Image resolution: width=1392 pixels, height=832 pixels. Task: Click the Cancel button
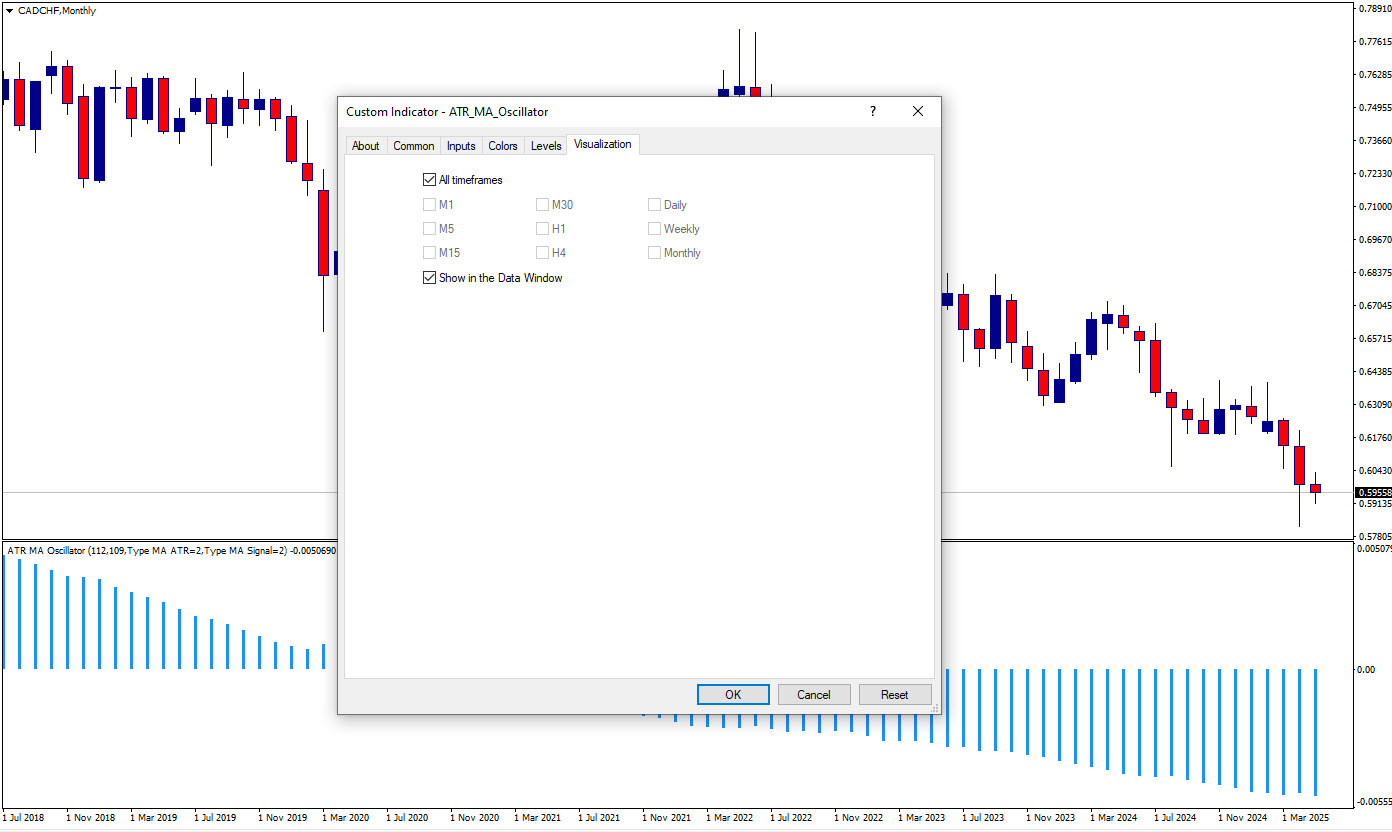click(814, 695)
